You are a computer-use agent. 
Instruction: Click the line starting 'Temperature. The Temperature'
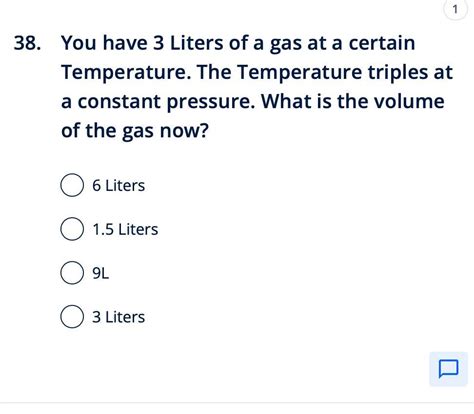click(257, 72)
